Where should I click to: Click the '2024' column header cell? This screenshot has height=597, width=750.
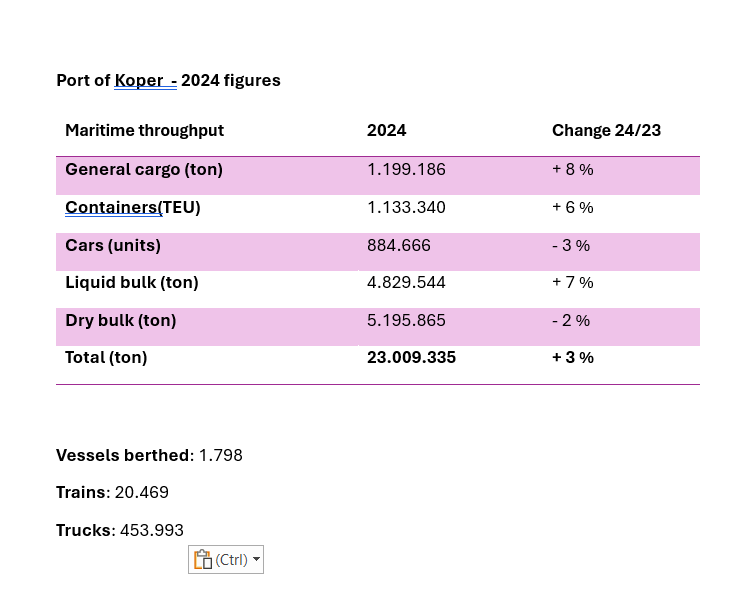(x=386, y=130)
